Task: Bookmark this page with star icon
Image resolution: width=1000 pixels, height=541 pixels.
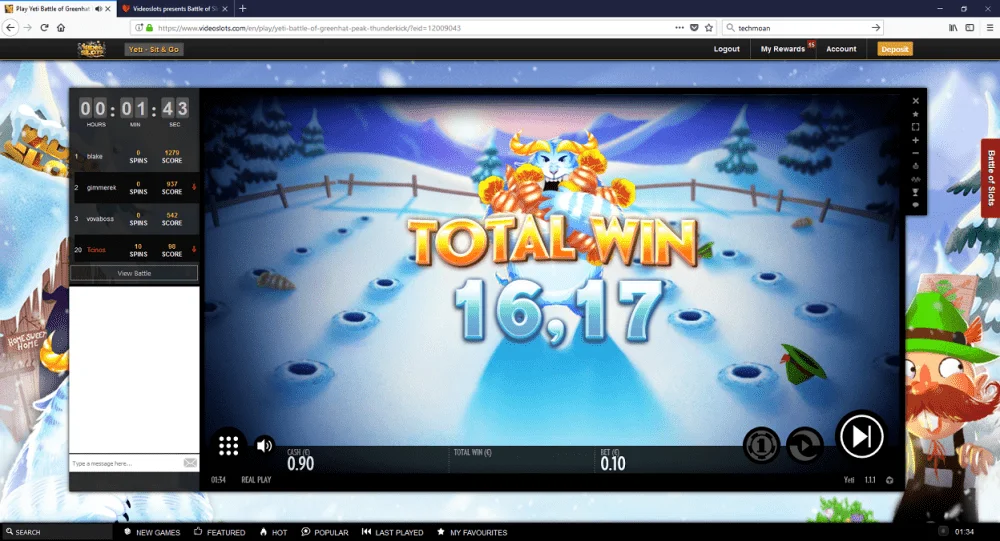Action: (709, 28)
